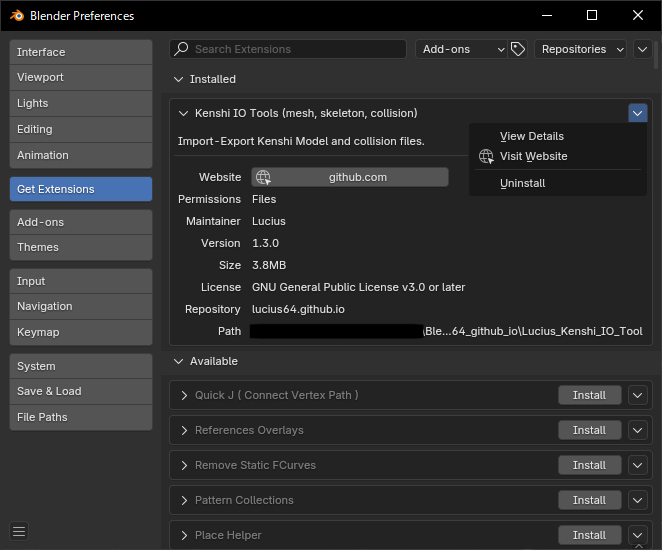Collapse the Installed section
The image size is (662, 550).
pos(179,79)
